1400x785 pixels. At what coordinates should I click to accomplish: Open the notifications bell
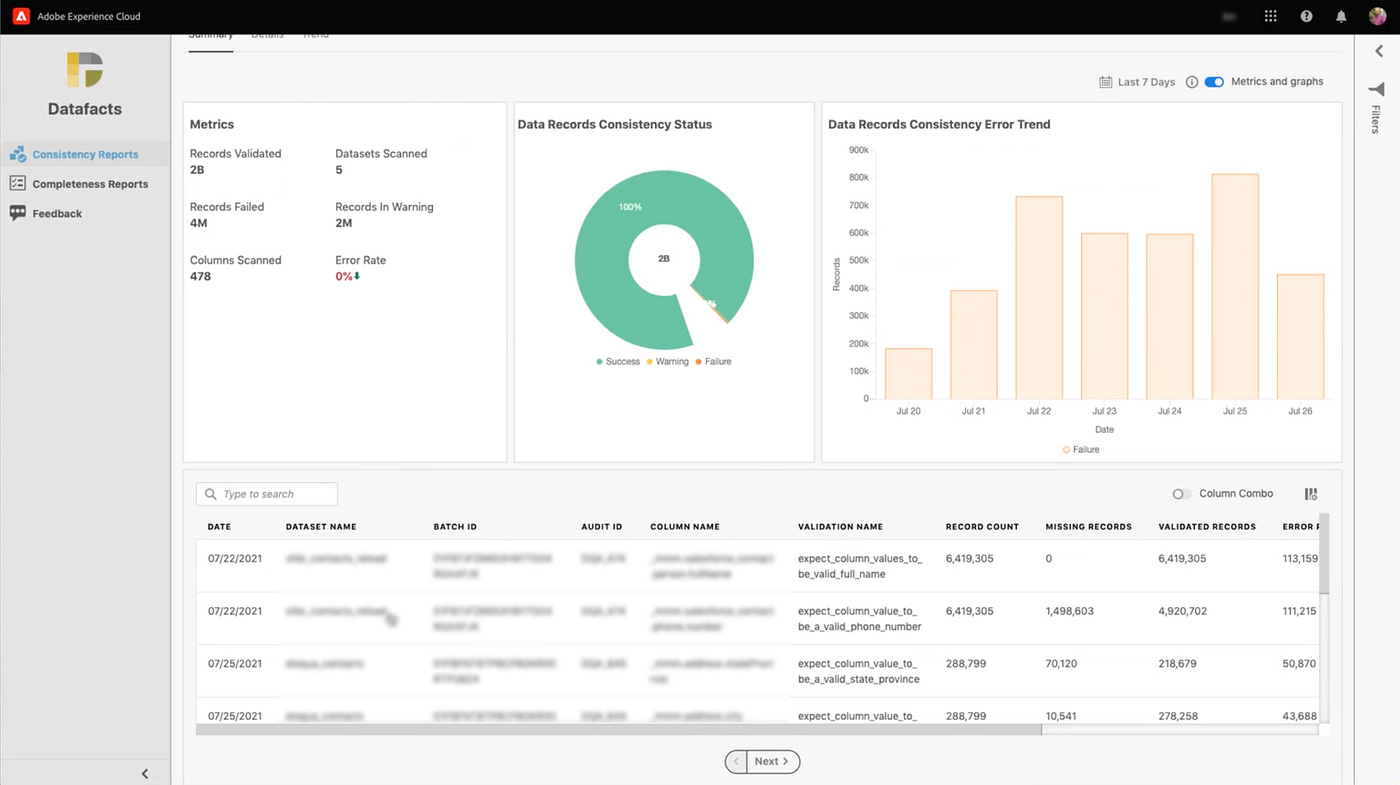click(1341, 16)
